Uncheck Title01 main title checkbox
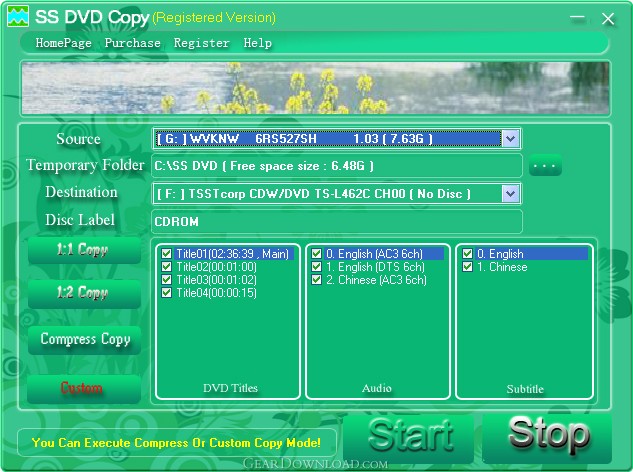The height and width of the screenshot is (472, 633). [x=166, y=254]
